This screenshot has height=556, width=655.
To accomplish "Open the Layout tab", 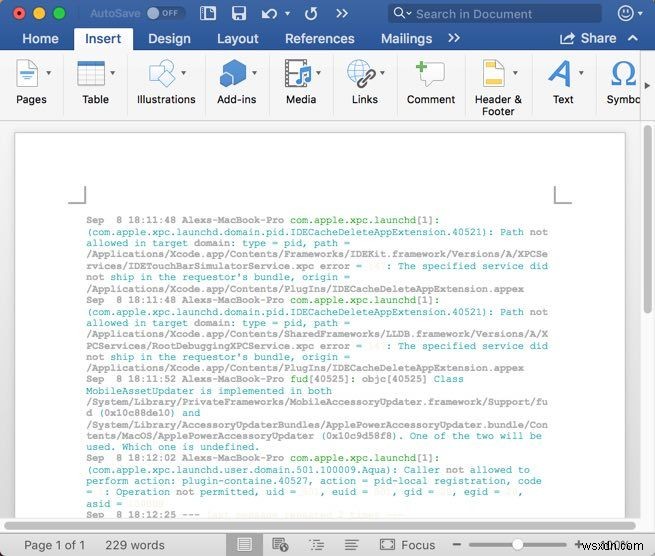I will (238, 39).
